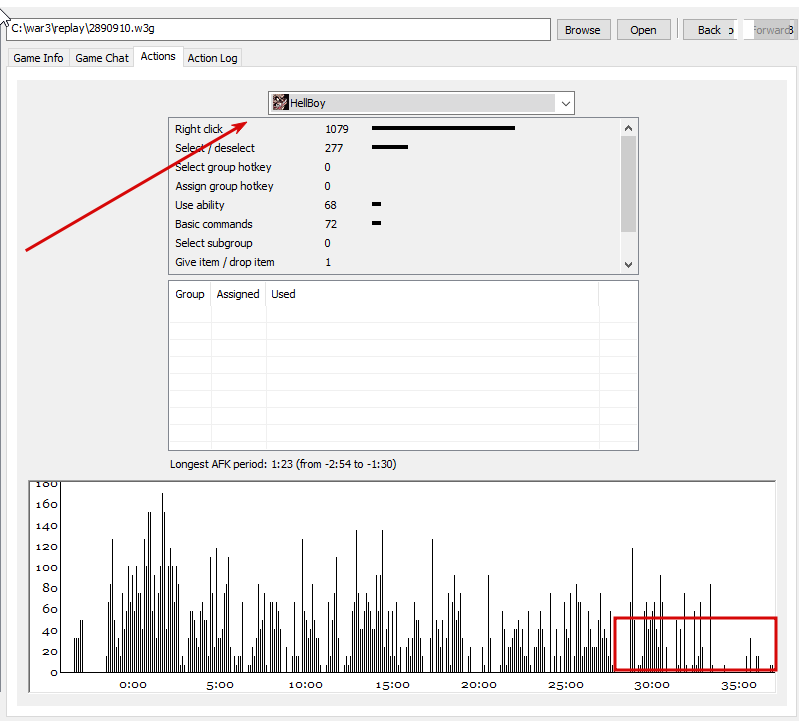Click the Right click bar graph
The height and width of the screenshot is (721, 799).
(443, 128)
